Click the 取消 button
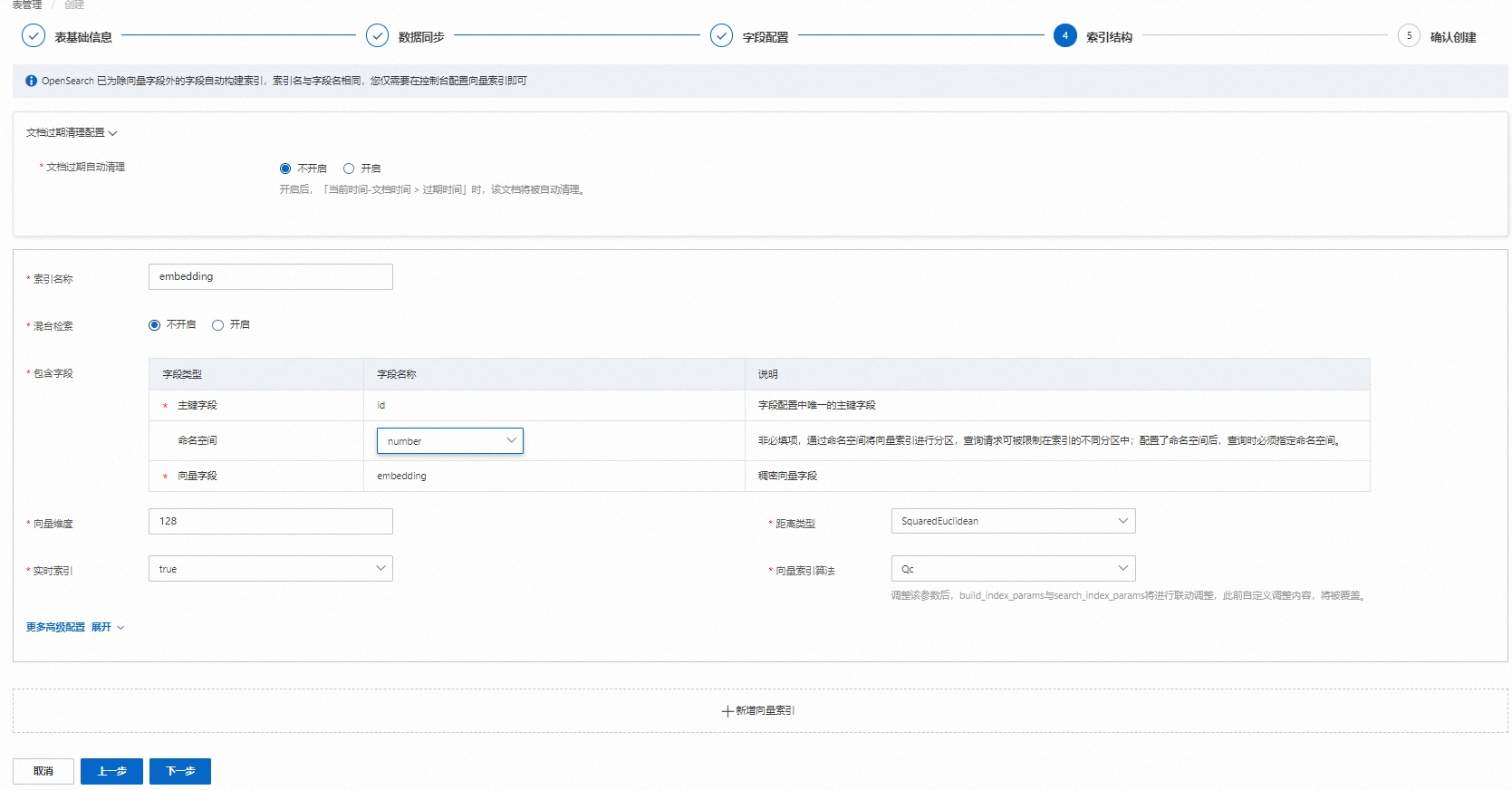 pos(43,772)
